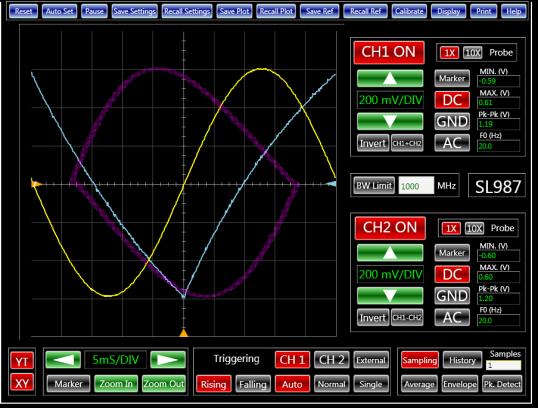Switch to XY display mode
The width and height of the screenshot is (538, 408).
22,382
